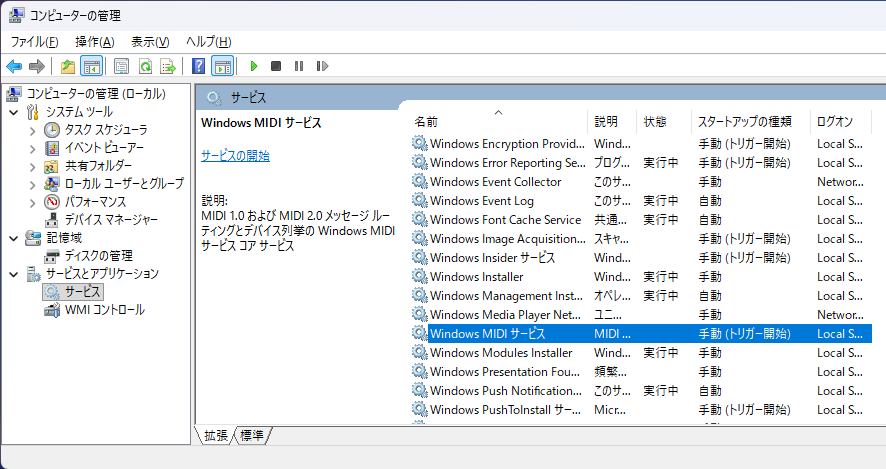Screen dimensions: 886x469
Task: Open the 操作(A) menu
Action: coord(94,41)
